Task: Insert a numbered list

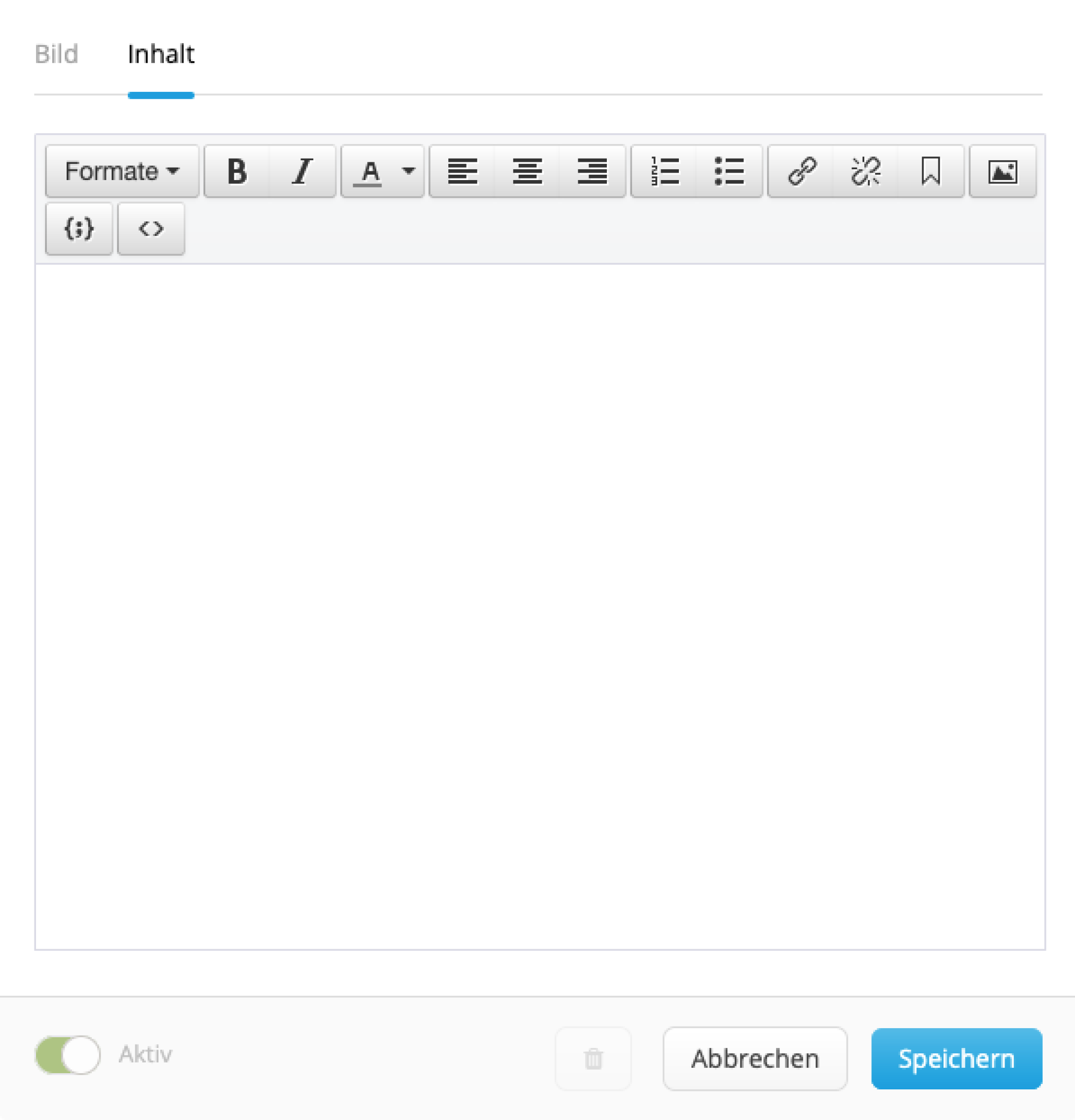Action: coord(664,171)
